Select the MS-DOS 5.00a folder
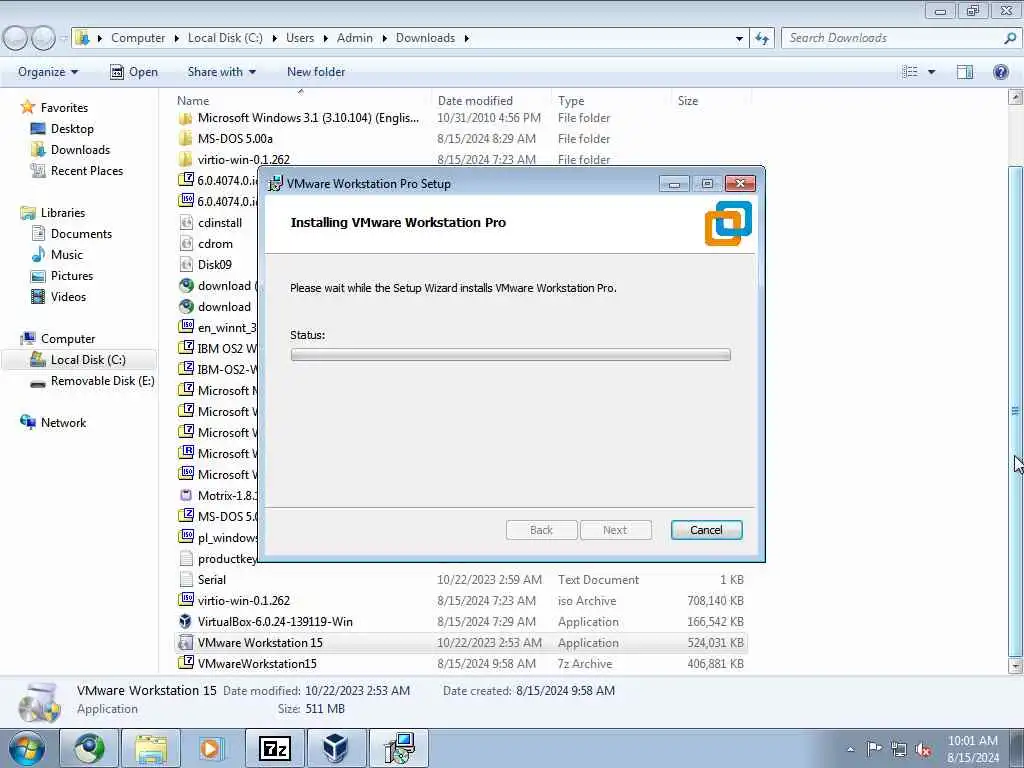Viewport: 1024px width, 768px height. (x=235, y=138)
